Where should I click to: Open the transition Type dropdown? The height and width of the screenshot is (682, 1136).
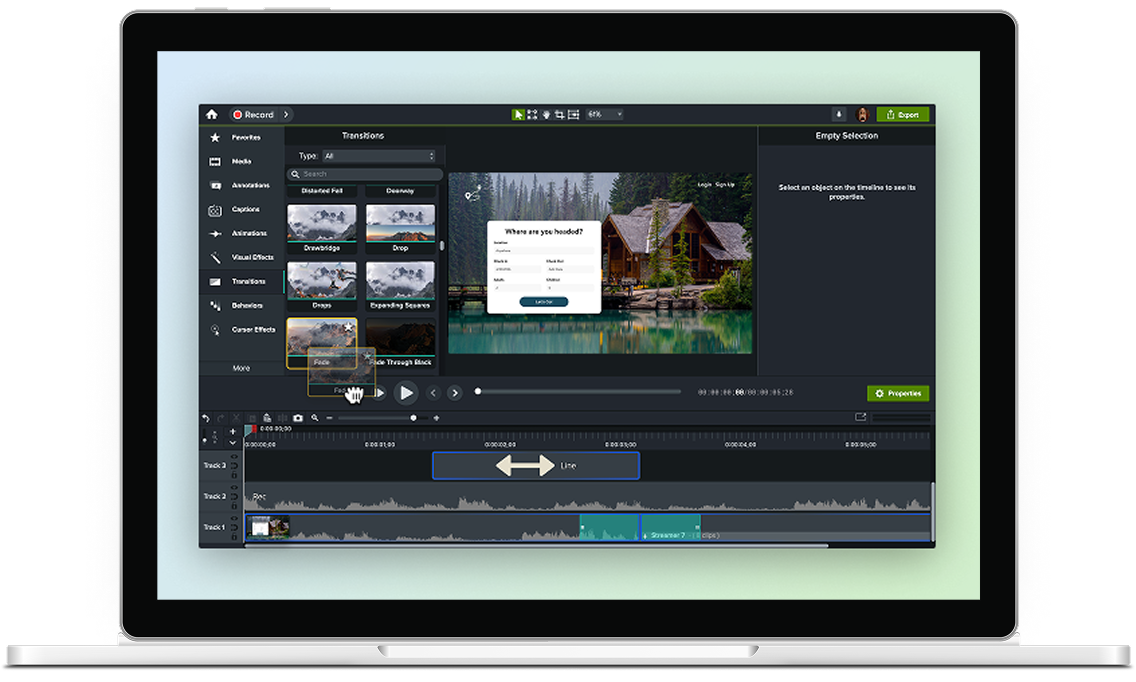(x=379, y=156)
